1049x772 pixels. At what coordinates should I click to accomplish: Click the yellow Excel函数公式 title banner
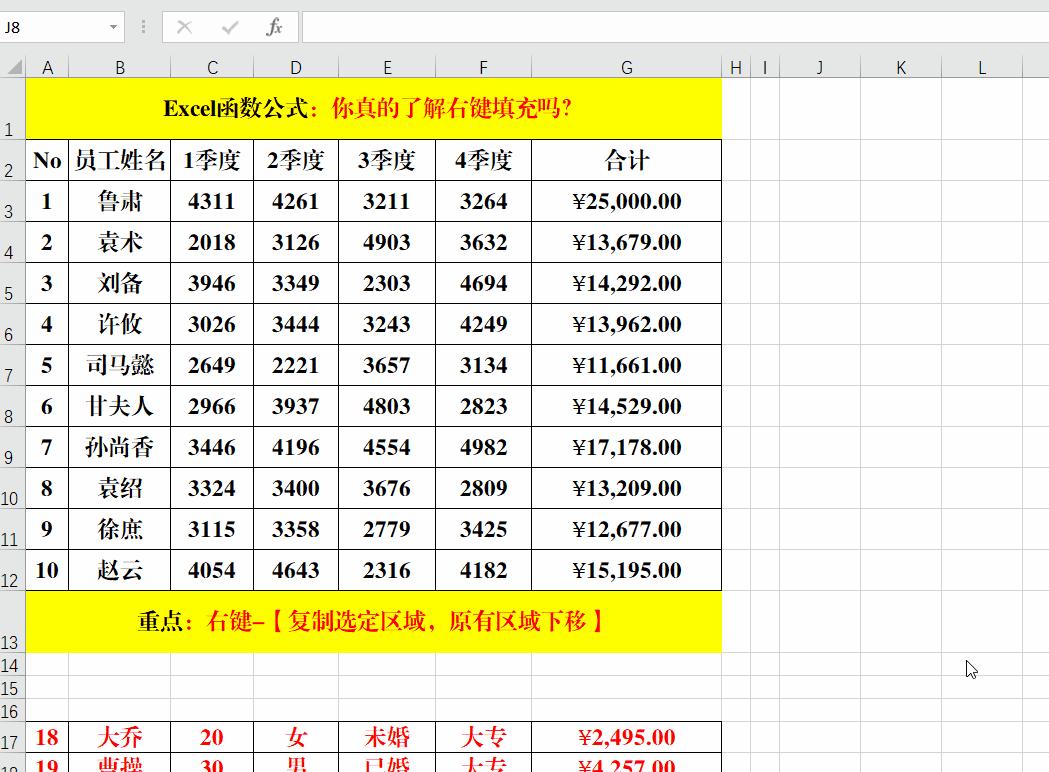click(375, 108)
